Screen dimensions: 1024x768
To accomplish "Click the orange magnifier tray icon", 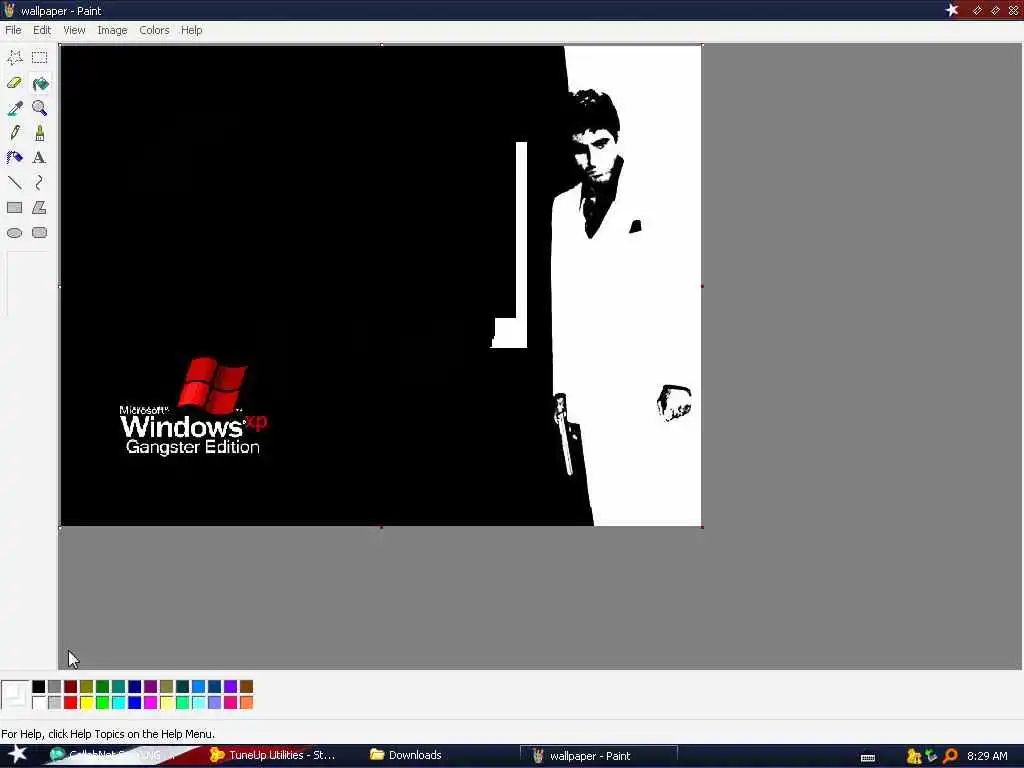I will pyautogui.click(x=950, y=756).
